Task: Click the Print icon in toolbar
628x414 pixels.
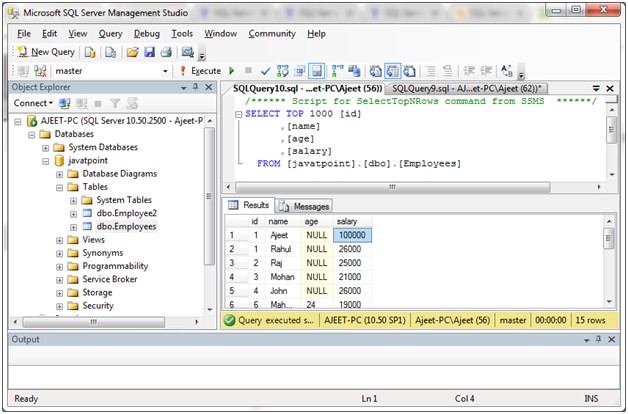Action: [166, 52]
